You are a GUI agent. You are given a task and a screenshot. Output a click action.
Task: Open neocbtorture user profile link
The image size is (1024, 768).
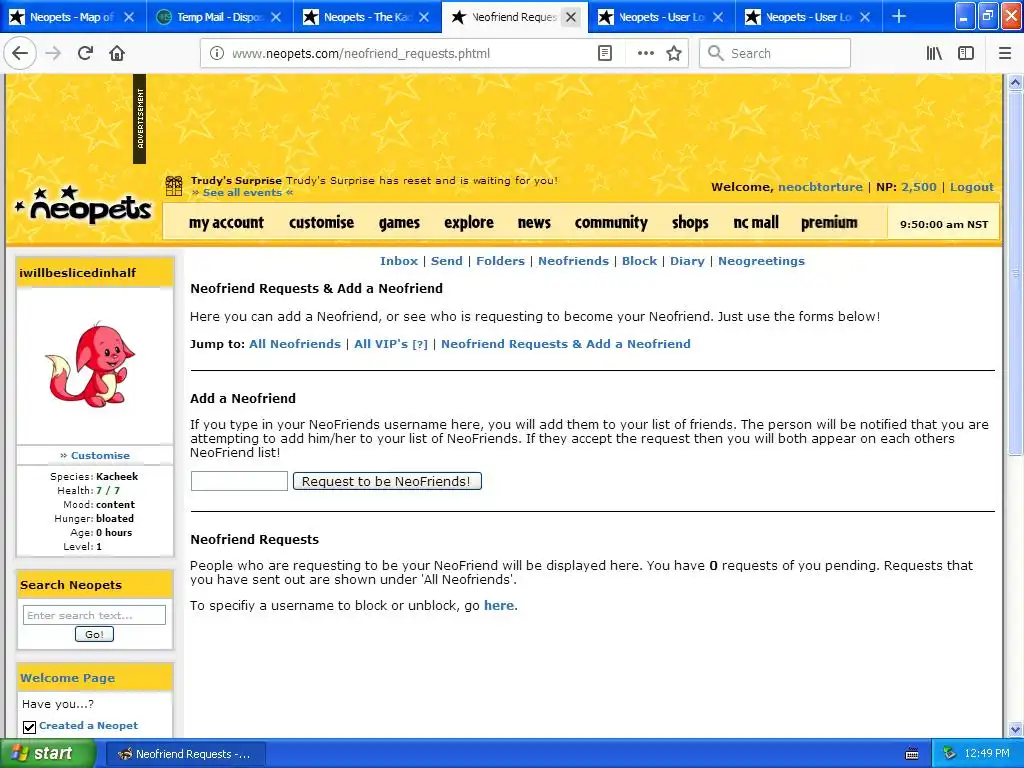pos(820,187)
